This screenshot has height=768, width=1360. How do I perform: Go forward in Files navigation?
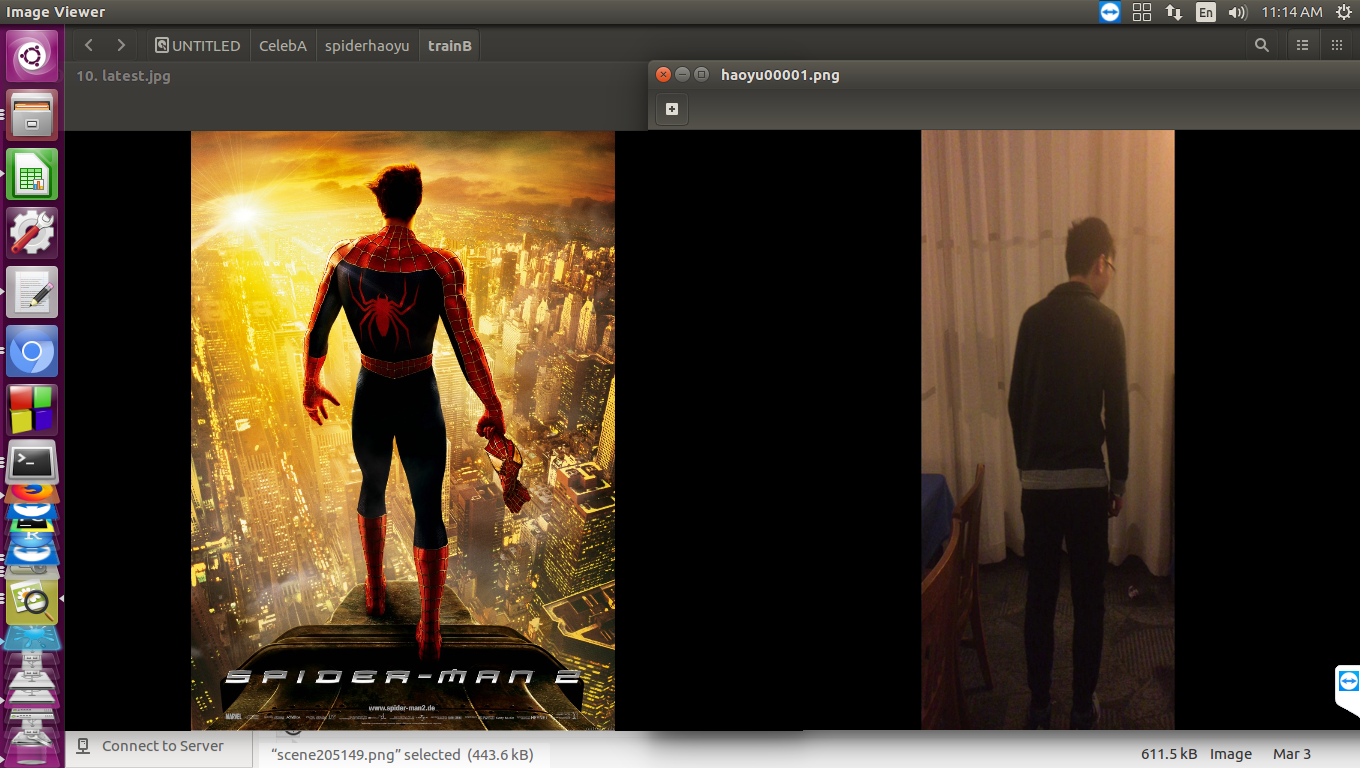click(121, 45)
